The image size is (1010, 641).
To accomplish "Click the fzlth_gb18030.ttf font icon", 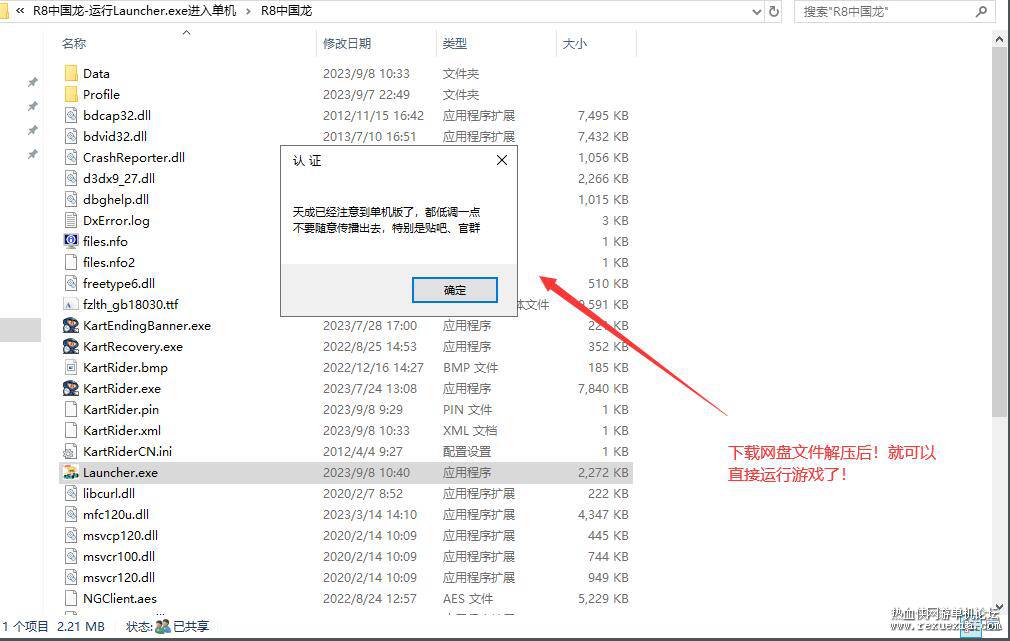I will click(x=71, y=304).
